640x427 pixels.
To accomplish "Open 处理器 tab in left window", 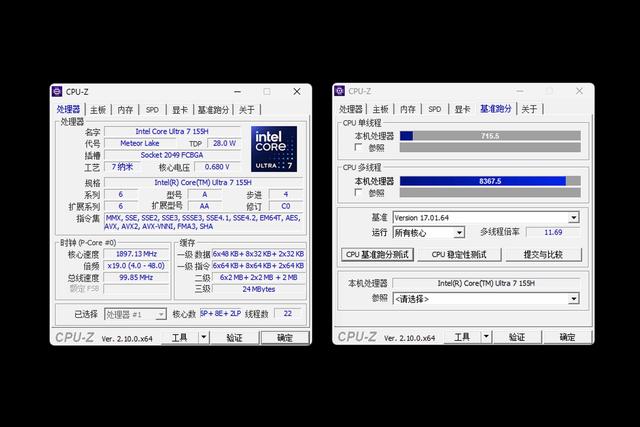I will click(x=68, y=109).
